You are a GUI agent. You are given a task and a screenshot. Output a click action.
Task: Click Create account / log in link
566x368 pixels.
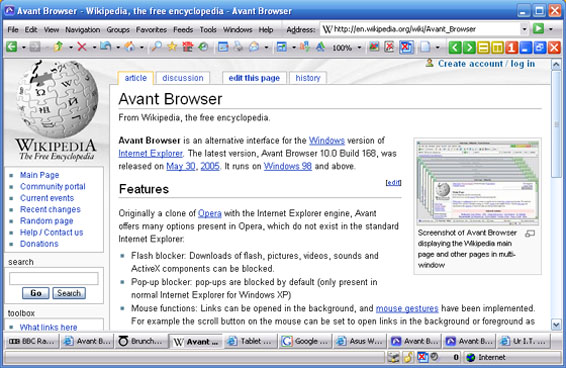[487, 64]
